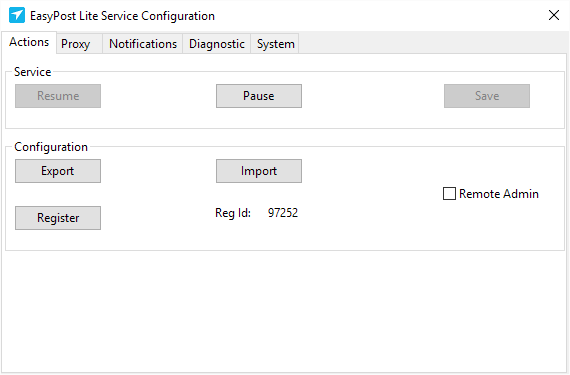Image resolution: width=570 pixels, height=375 pixels.
Task: Switch to the Actions tab
Action: coord(29,42)
